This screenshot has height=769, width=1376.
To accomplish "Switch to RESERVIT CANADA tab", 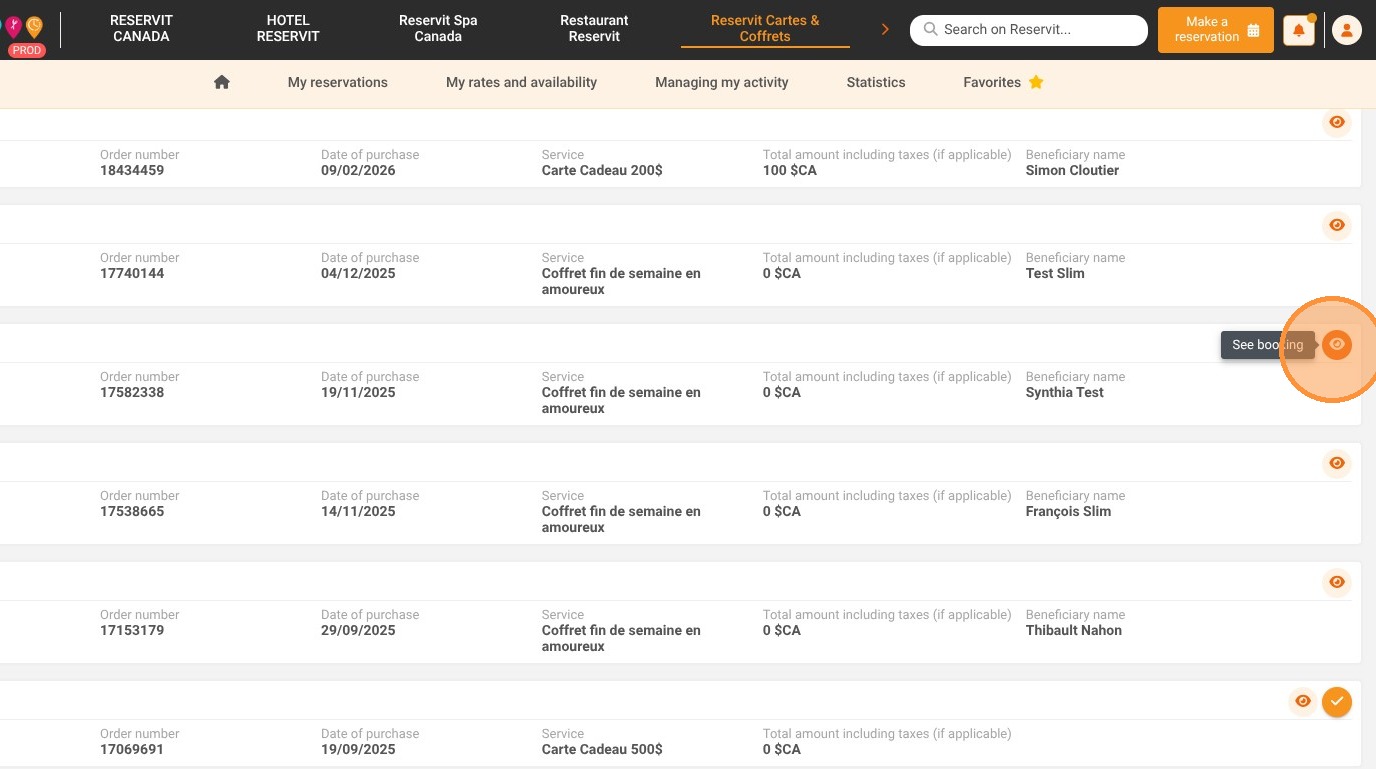I will pyautogui.click(x=141, y=28).
